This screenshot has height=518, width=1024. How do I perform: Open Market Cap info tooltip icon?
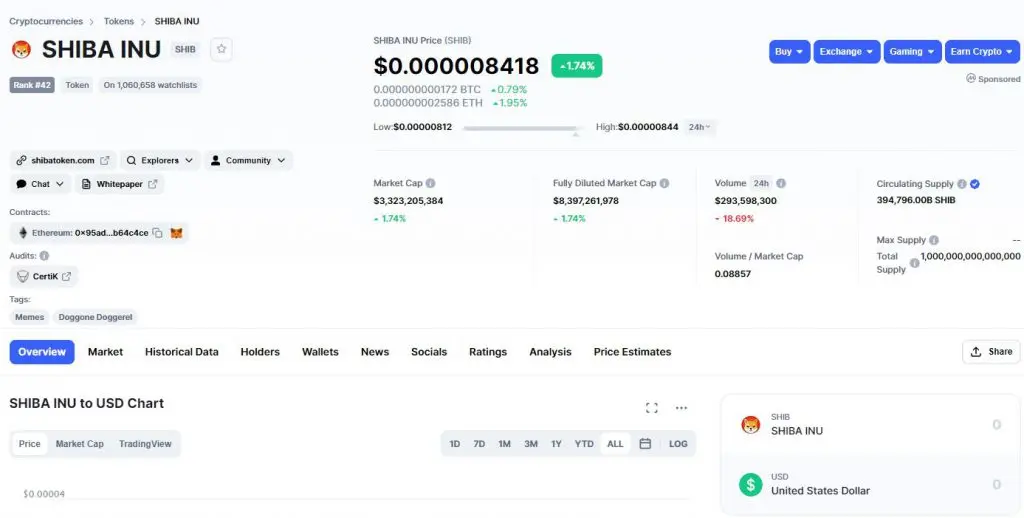click(x=430, y=184)
